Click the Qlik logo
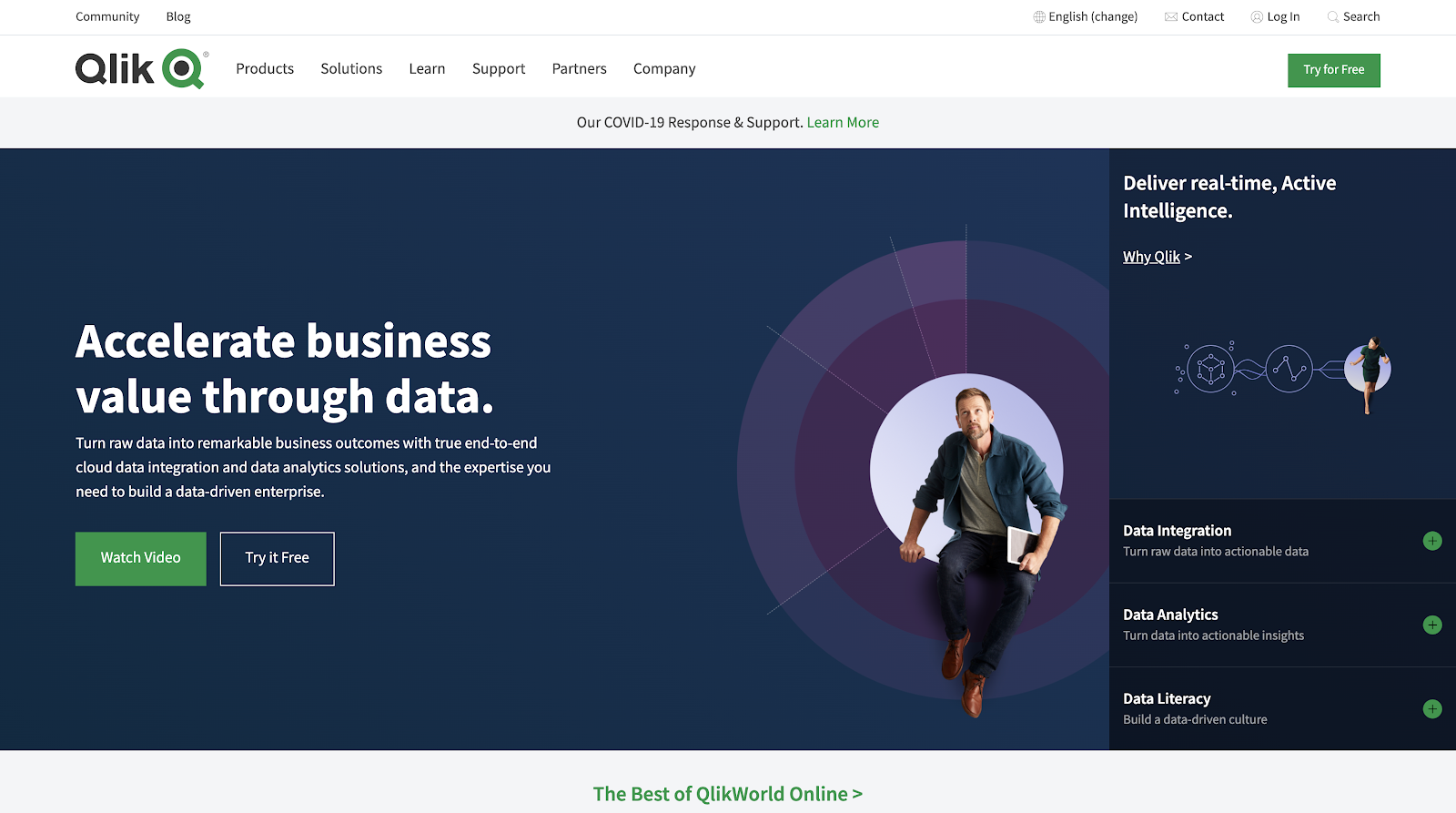 (x=142, y=68)
